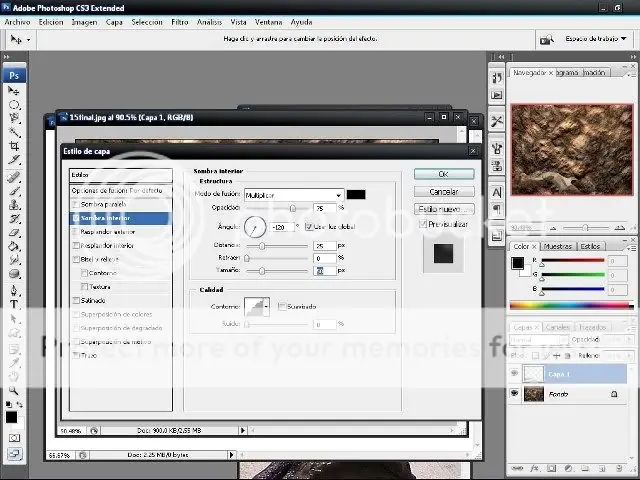The width and height of the screenshot is (640, 480).
Task: Switch to the Muestras tab
Action: 558,247
